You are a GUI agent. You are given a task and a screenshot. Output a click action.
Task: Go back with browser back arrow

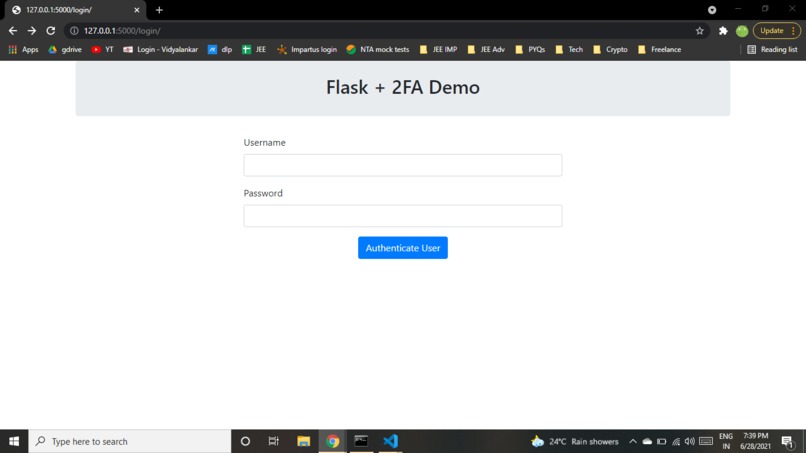tap(13, 31)
